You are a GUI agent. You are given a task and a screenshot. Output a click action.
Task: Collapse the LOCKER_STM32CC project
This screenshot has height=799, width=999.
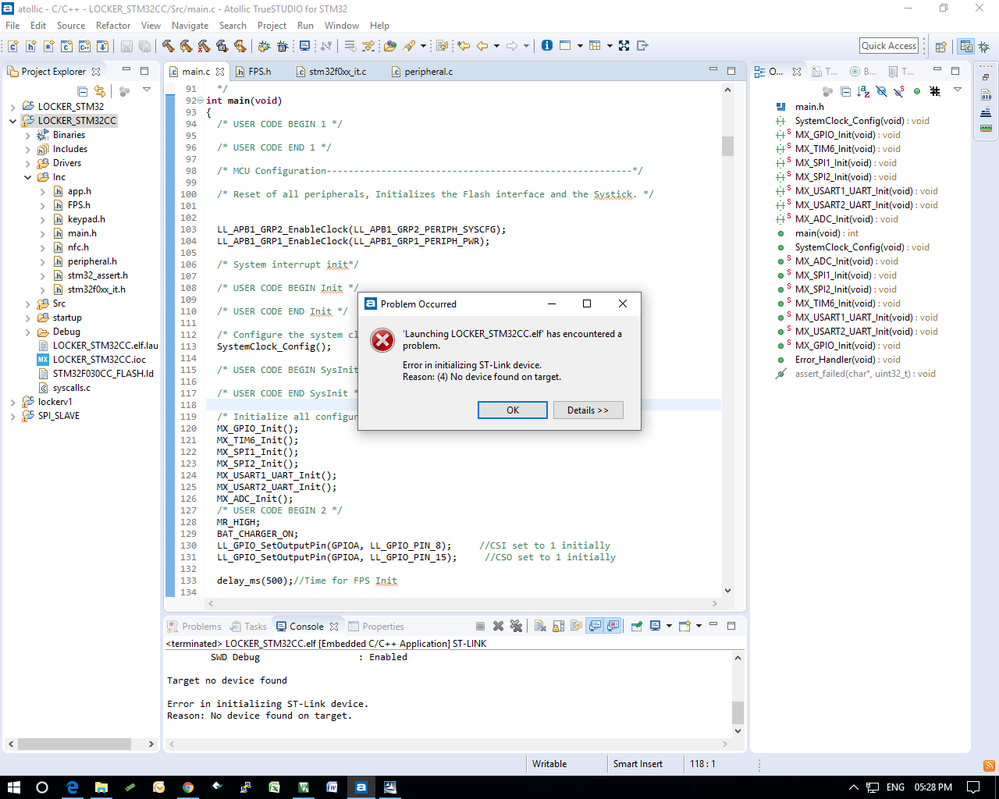[x=13, y=120]
